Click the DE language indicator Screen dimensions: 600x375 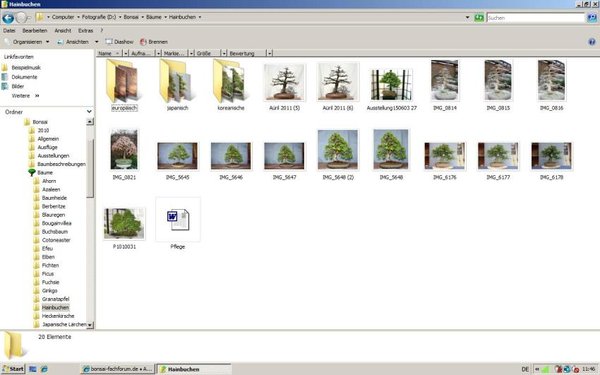point(525,369)
